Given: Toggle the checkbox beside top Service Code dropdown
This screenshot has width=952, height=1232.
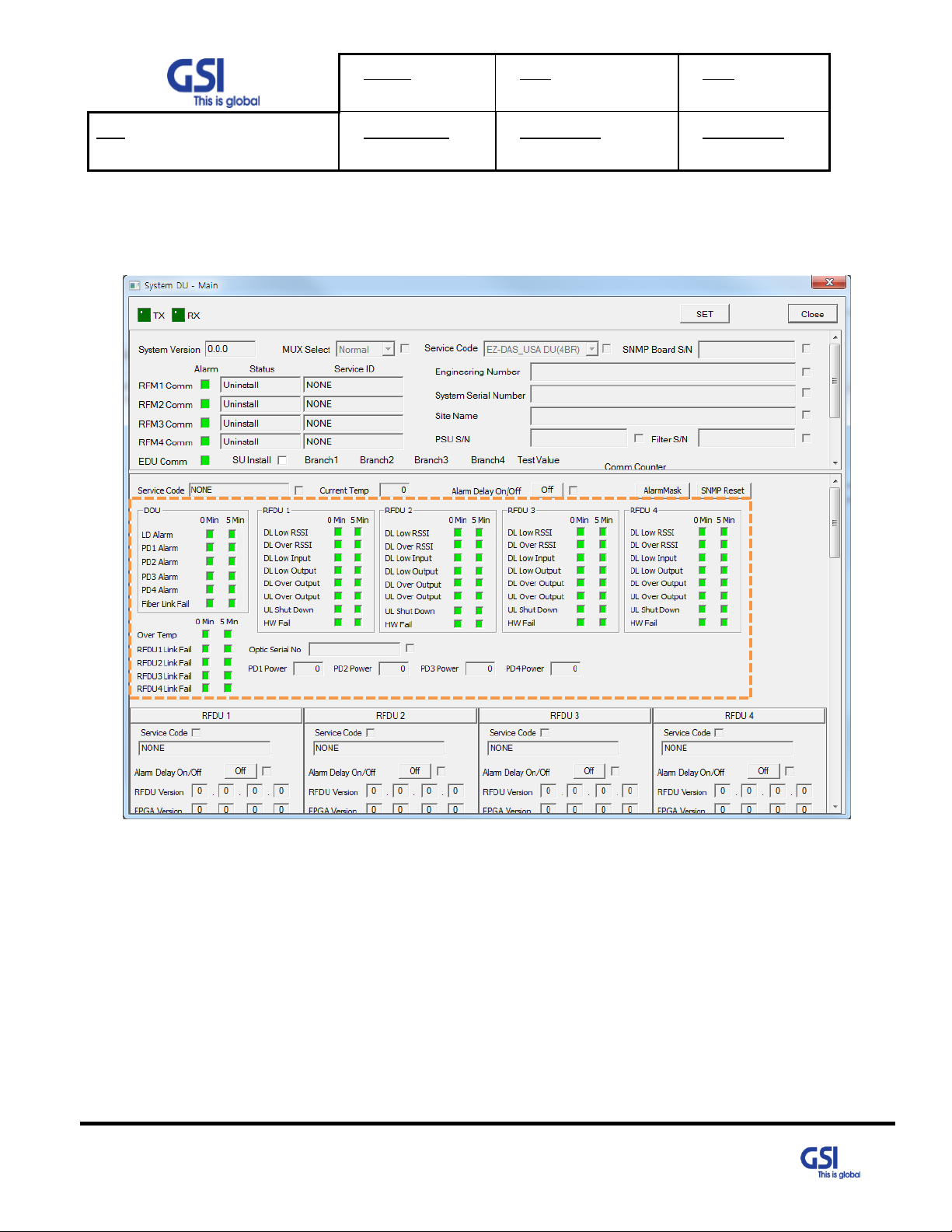Looking at the screenshot, I should coord(606,349).
